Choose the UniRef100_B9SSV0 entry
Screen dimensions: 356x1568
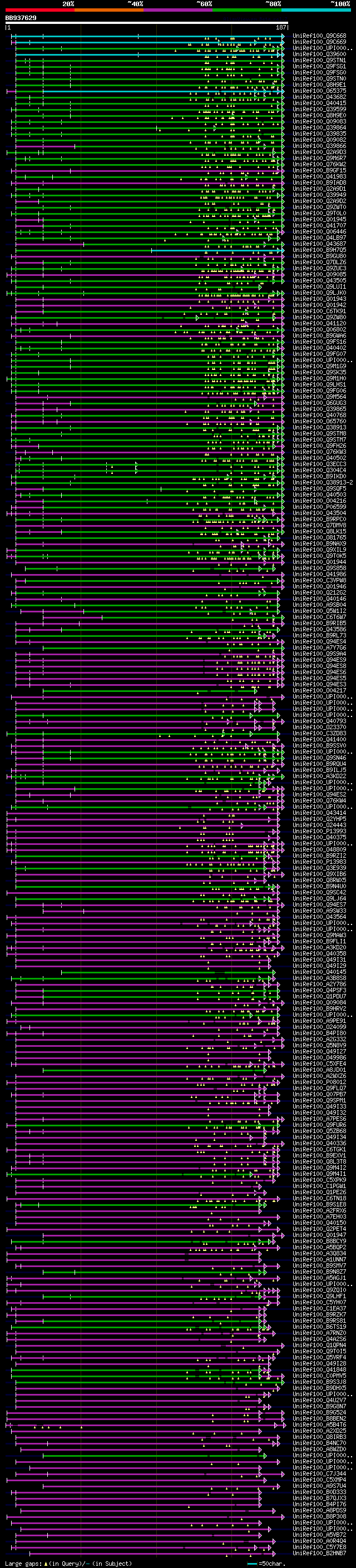click(x=319, y=746)
